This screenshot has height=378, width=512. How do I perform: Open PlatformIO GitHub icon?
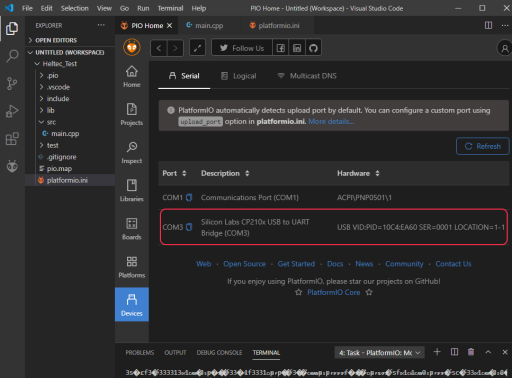coord(313,48)
